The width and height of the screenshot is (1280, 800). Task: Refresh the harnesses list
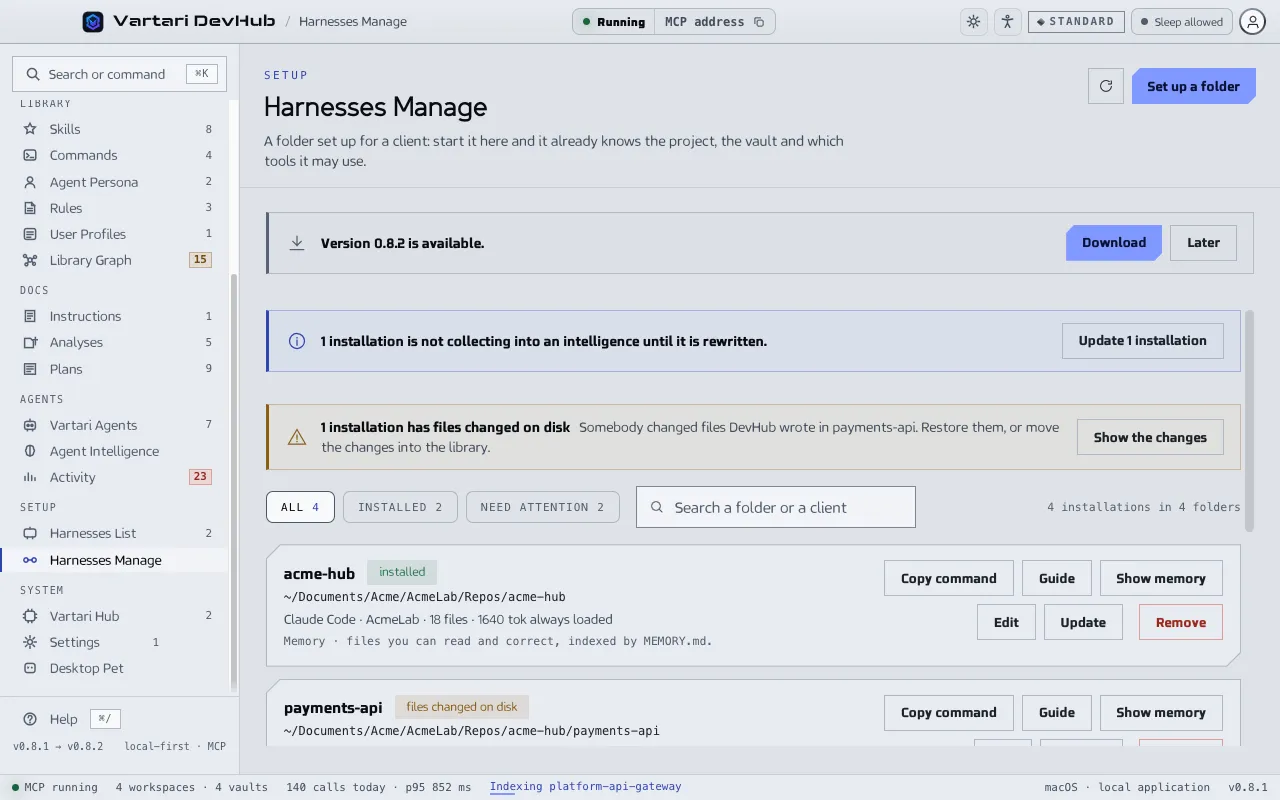point(1106,86)
